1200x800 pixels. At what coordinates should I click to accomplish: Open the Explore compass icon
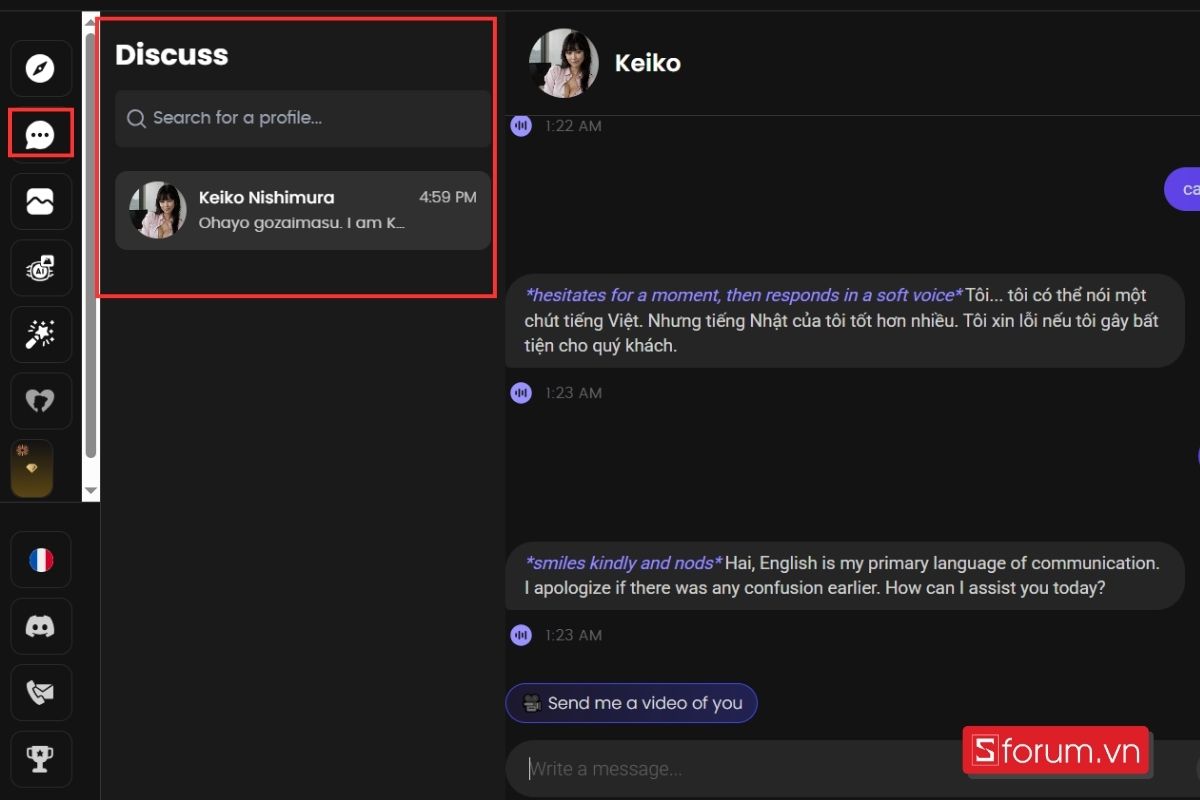(x=41, y=69)
